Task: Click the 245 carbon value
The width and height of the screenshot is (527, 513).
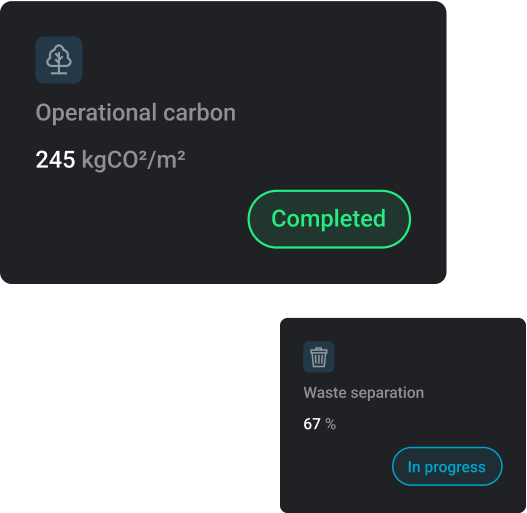Action: pos(55,160)
